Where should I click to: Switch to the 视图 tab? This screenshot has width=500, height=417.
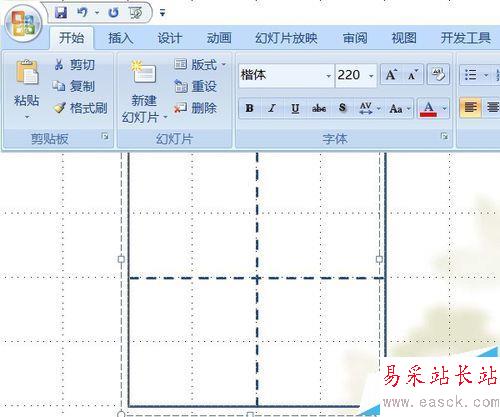pyautogui.click(x=404, y=38)
